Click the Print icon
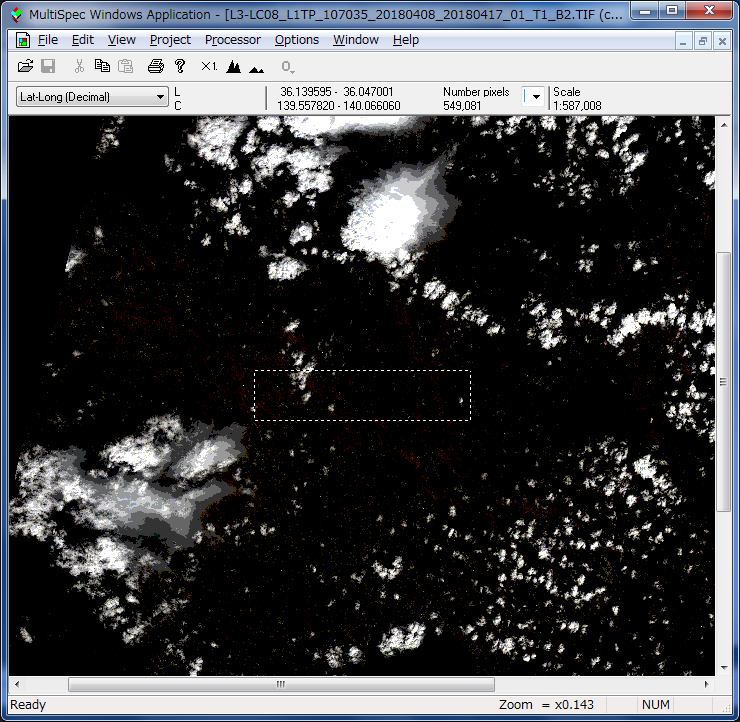This screenshot has height=722, width=740. point(156,66)
